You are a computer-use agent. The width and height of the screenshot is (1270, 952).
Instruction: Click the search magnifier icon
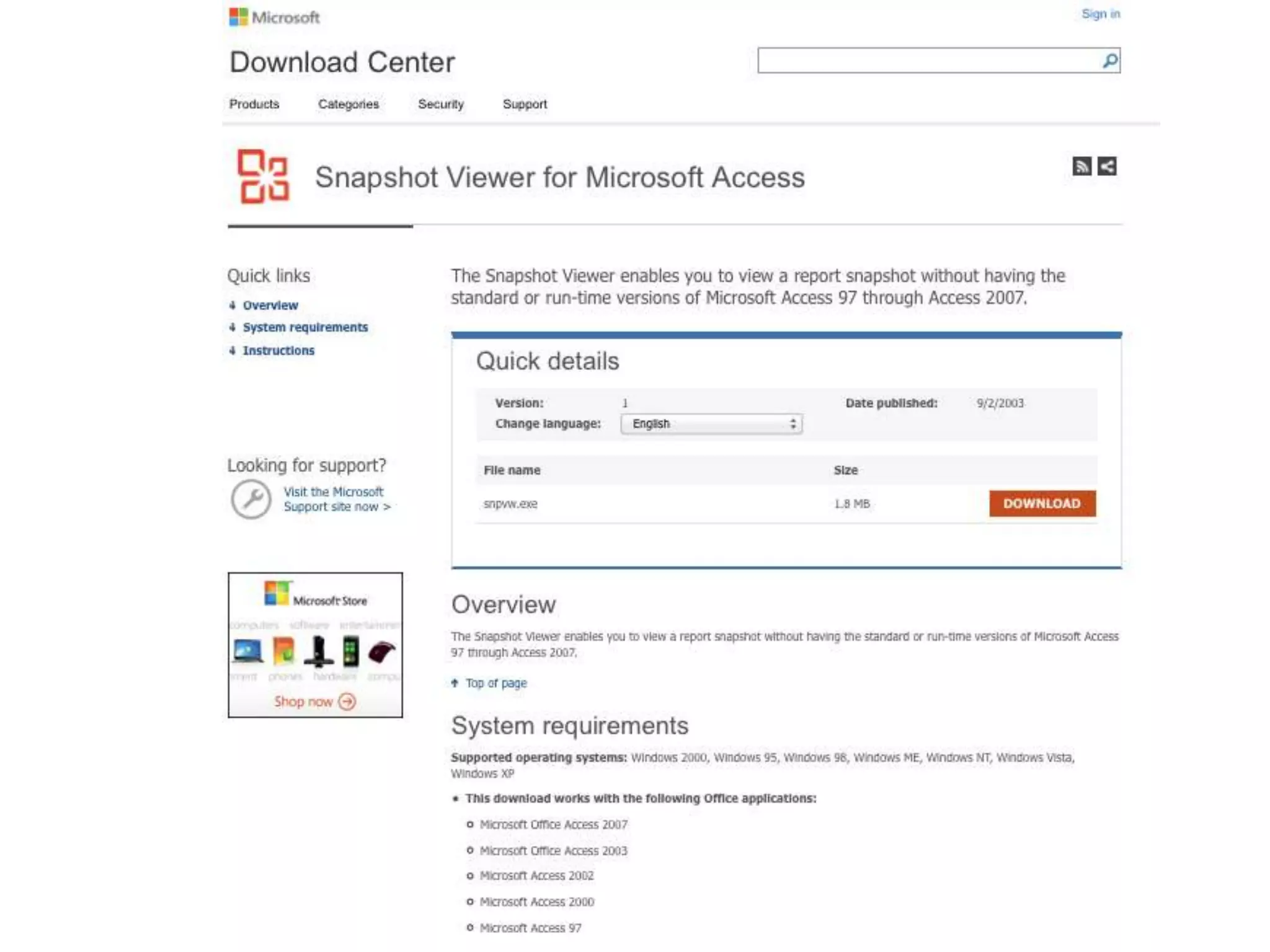point(1109,61)
